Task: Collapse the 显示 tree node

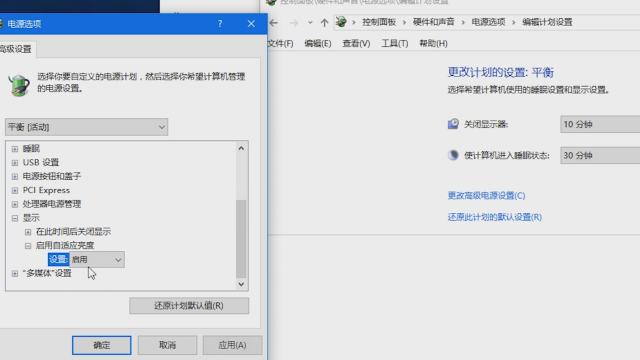Action: tap(15, 218)
